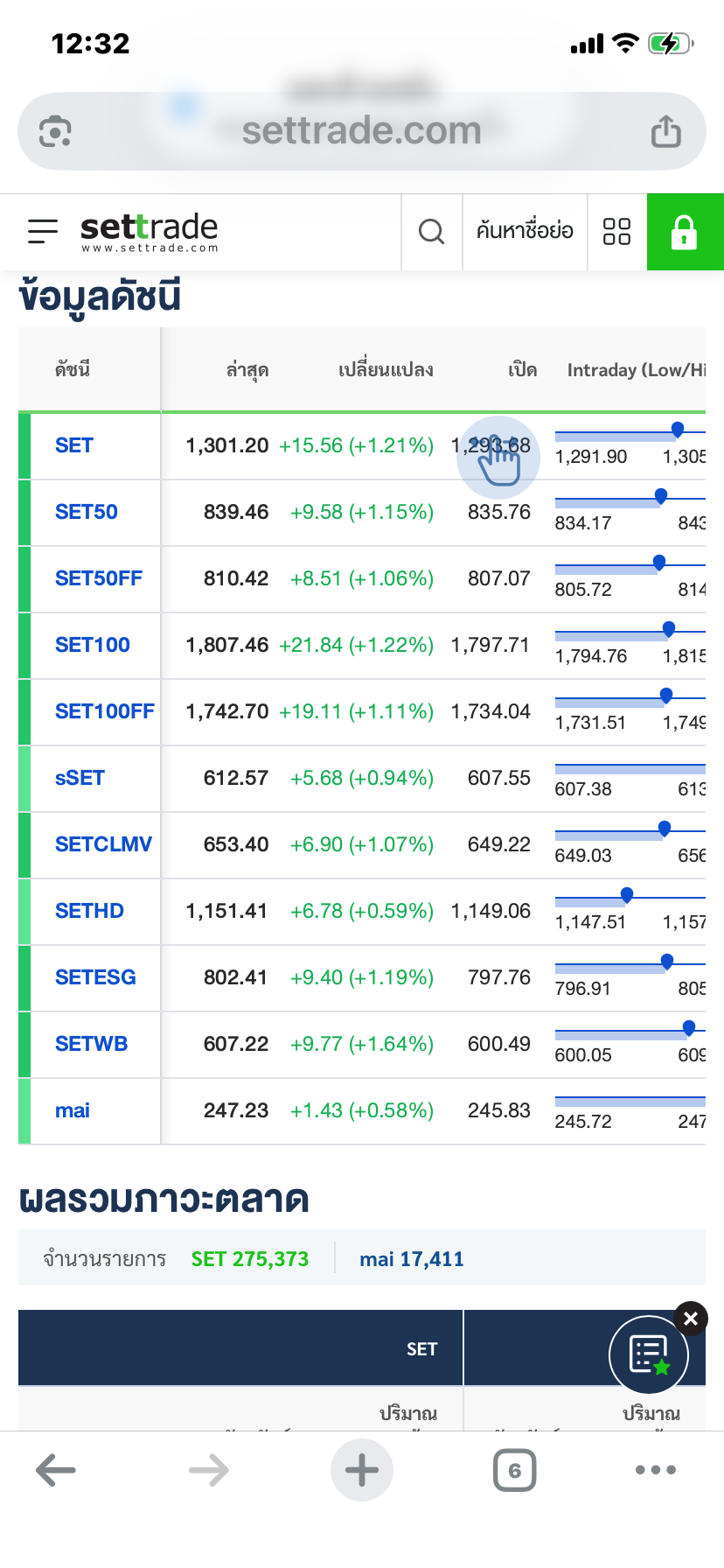Open the four-square grid menu icon
Image resolution: width=724 pixels, height=1568 pixels.
616,232
